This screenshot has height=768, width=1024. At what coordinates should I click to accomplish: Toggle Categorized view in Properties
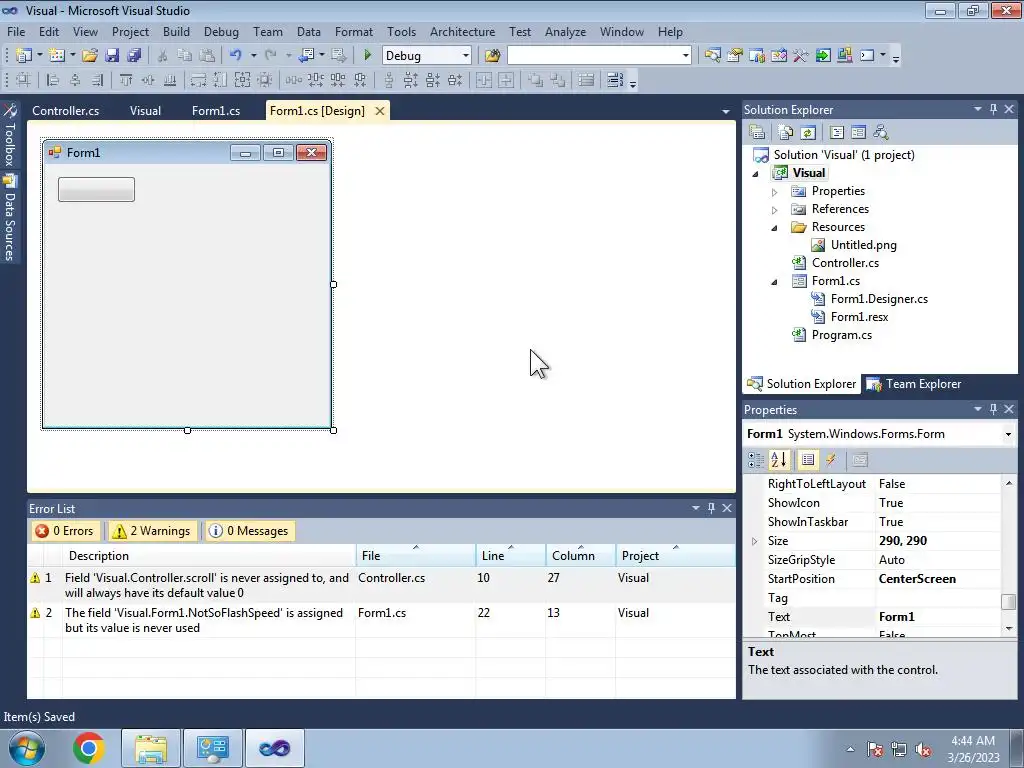click(x=756, y=460)
